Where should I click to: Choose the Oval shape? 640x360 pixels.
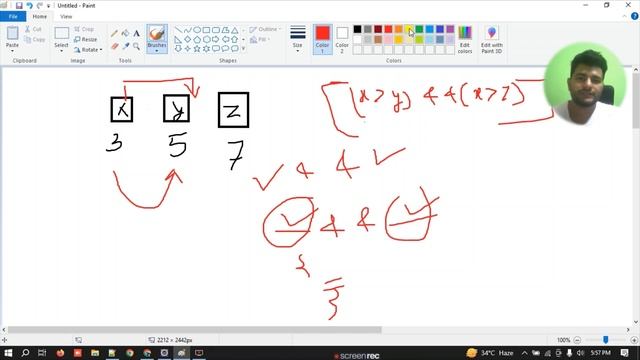197,30
